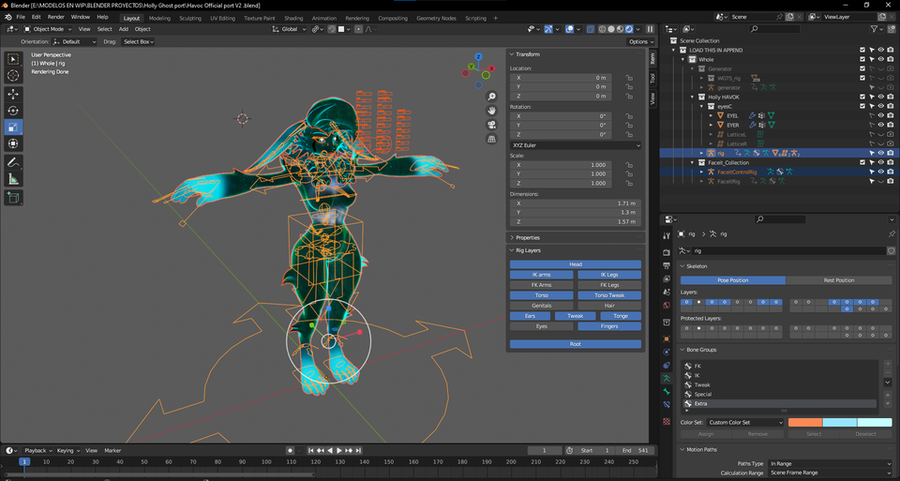The height and width of the screenshot is (481, 900).
Task: Uncheck the Faceit_Collection checkbox
Action: 862,162
